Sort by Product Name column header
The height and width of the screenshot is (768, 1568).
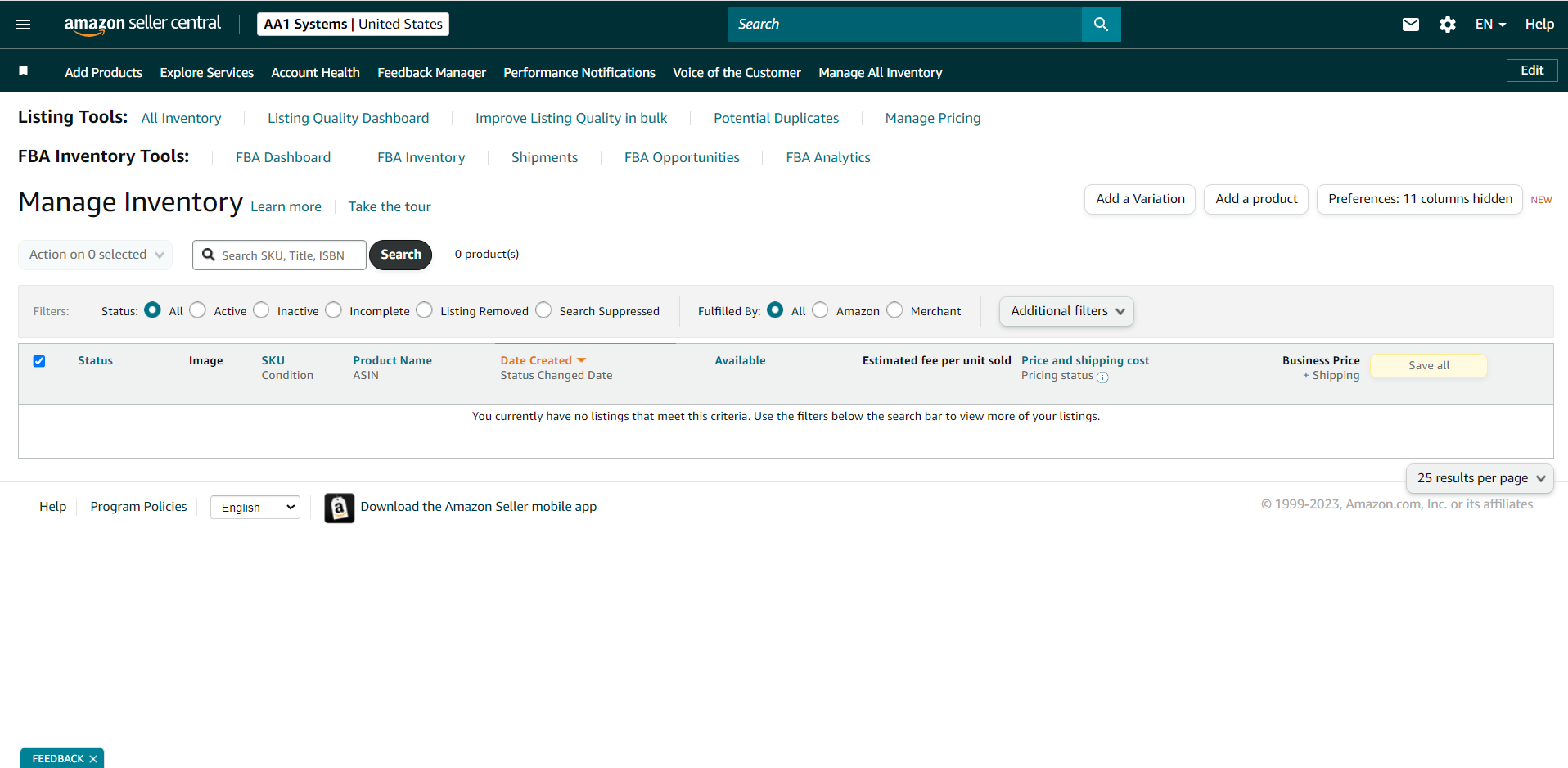[393, 360]
